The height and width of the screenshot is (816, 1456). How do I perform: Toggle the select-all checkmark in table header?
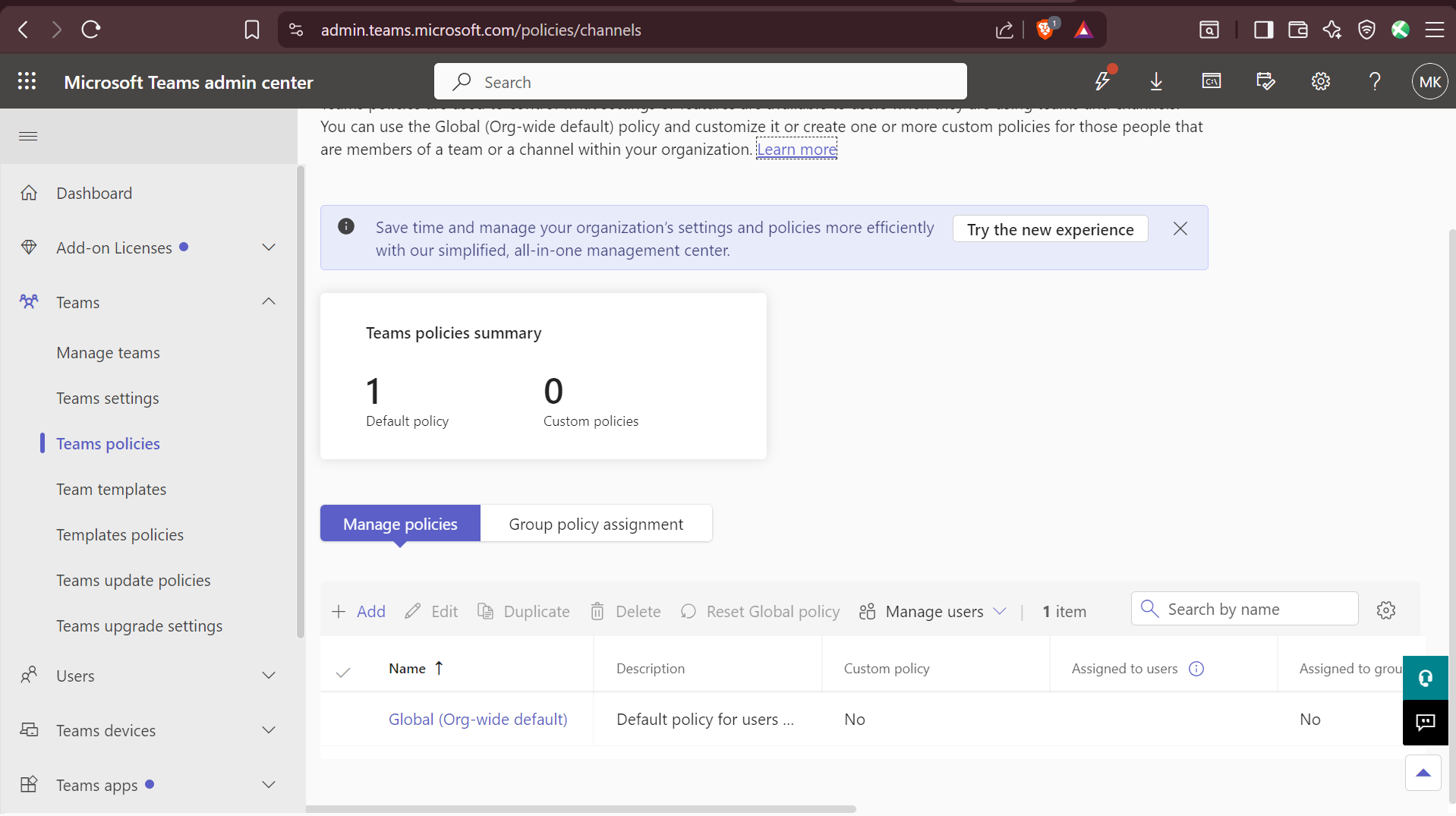pyautogui.click(x=343, y=671)
